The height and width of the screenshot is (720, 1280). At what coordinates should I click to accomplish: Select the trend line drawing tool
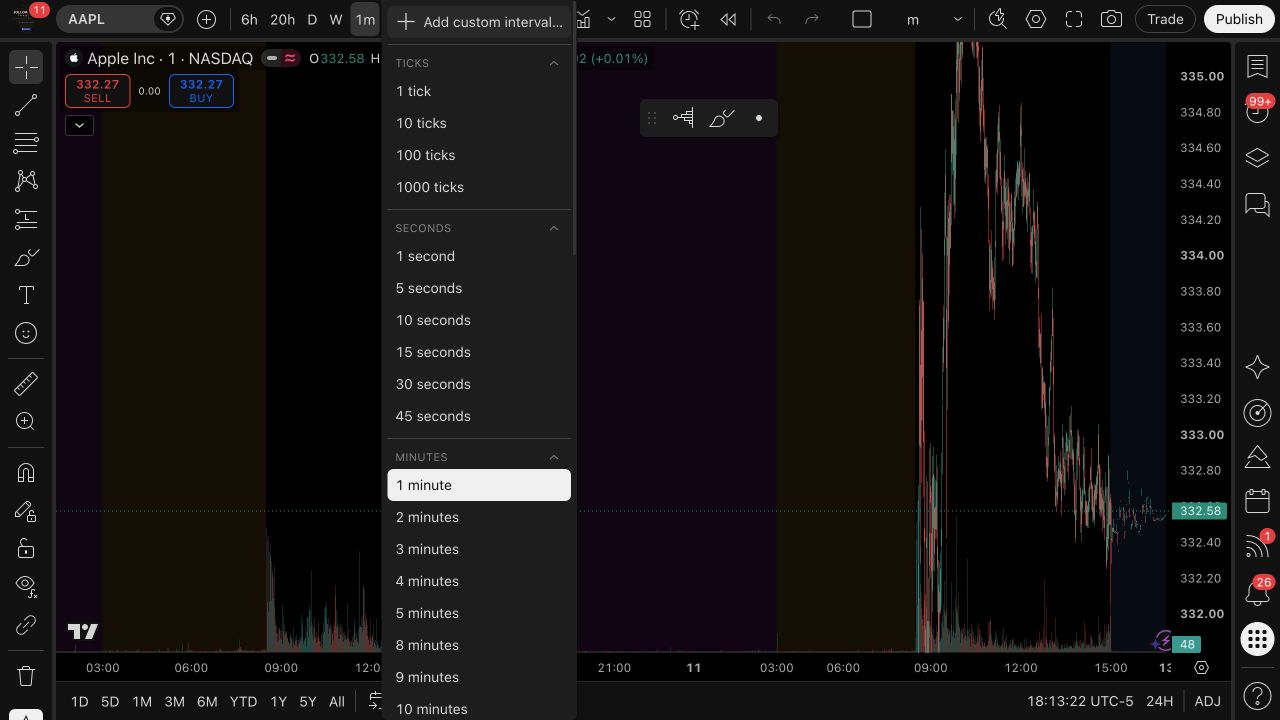26,105
